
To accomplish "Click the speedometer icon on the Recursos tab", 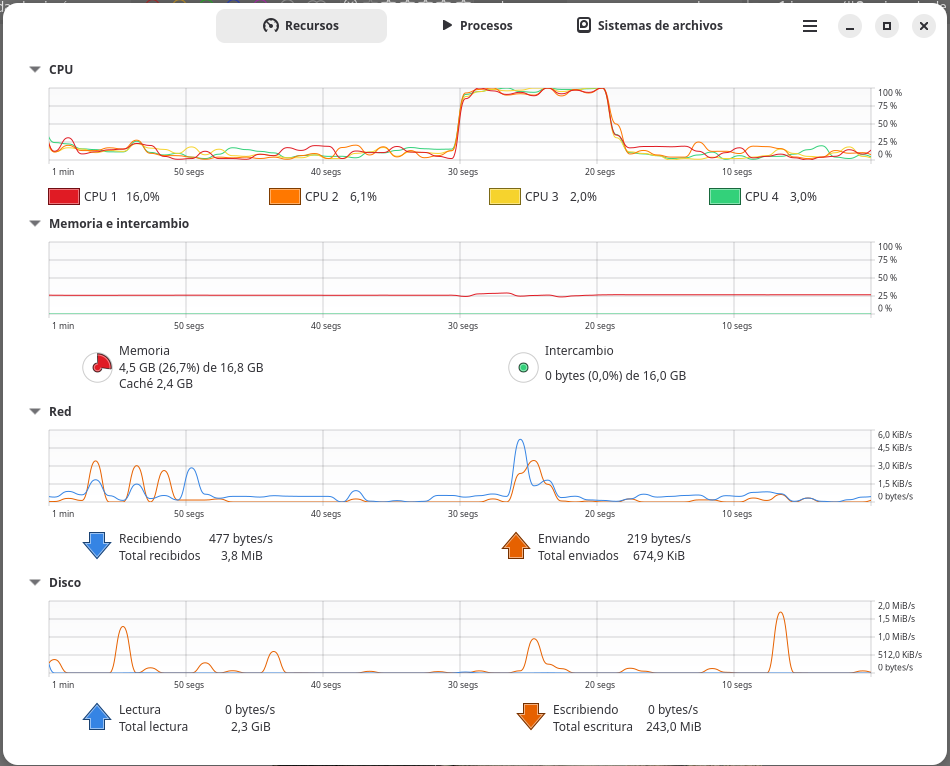I will 271,25.
